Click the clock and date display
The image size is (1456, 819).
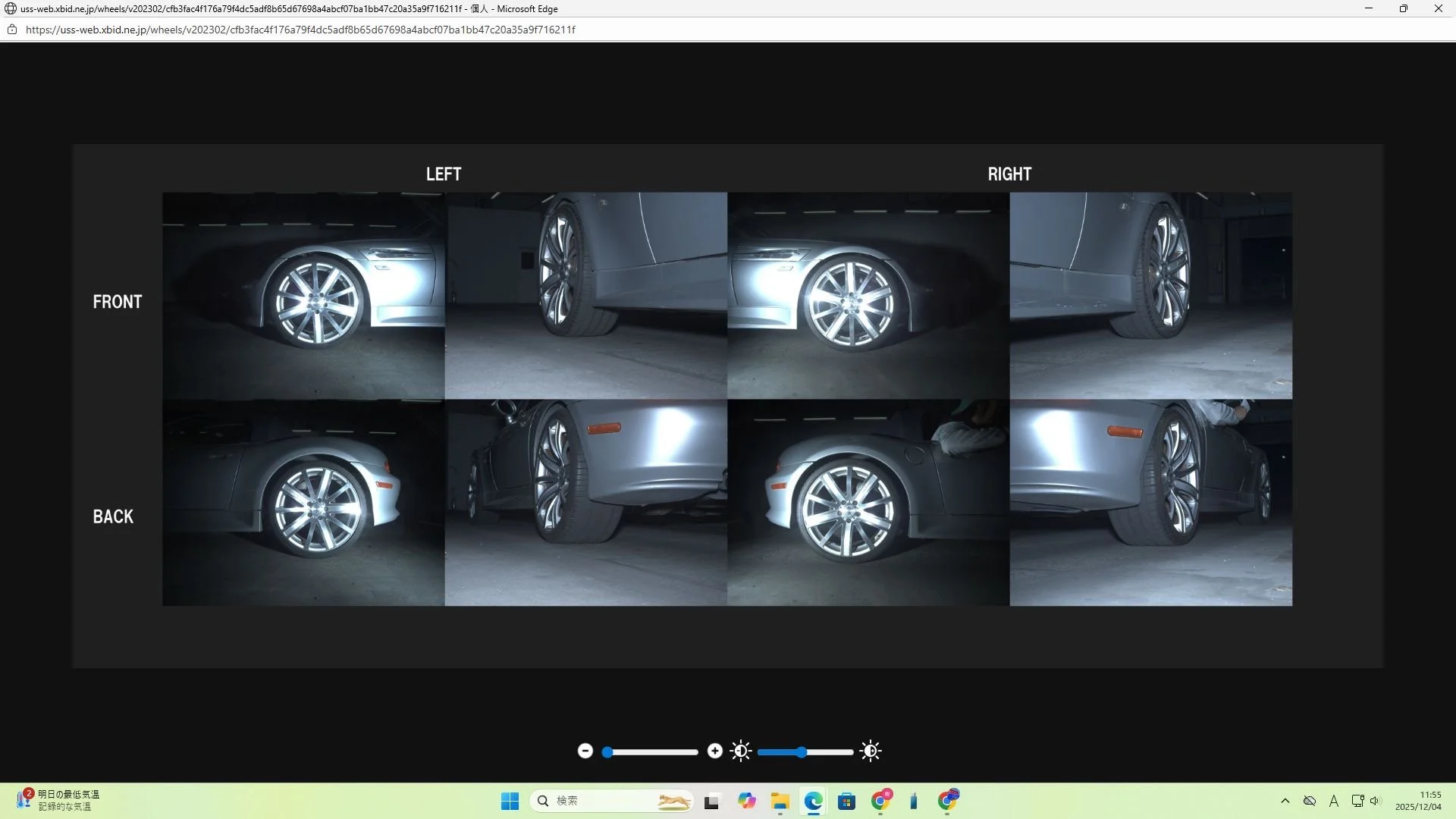click(1417, 801)
